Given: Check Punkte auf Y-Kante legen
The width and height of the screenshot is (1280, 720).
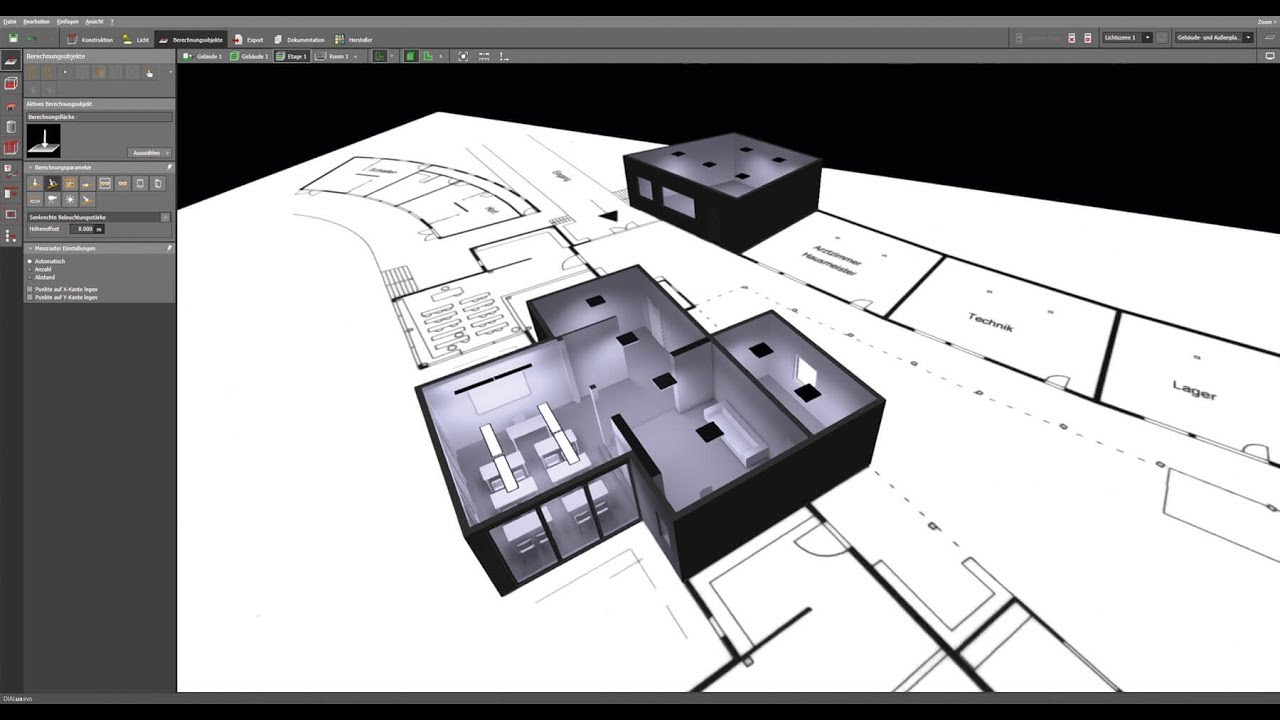Looking at the screenshot, I should click(x=30, y=297).
